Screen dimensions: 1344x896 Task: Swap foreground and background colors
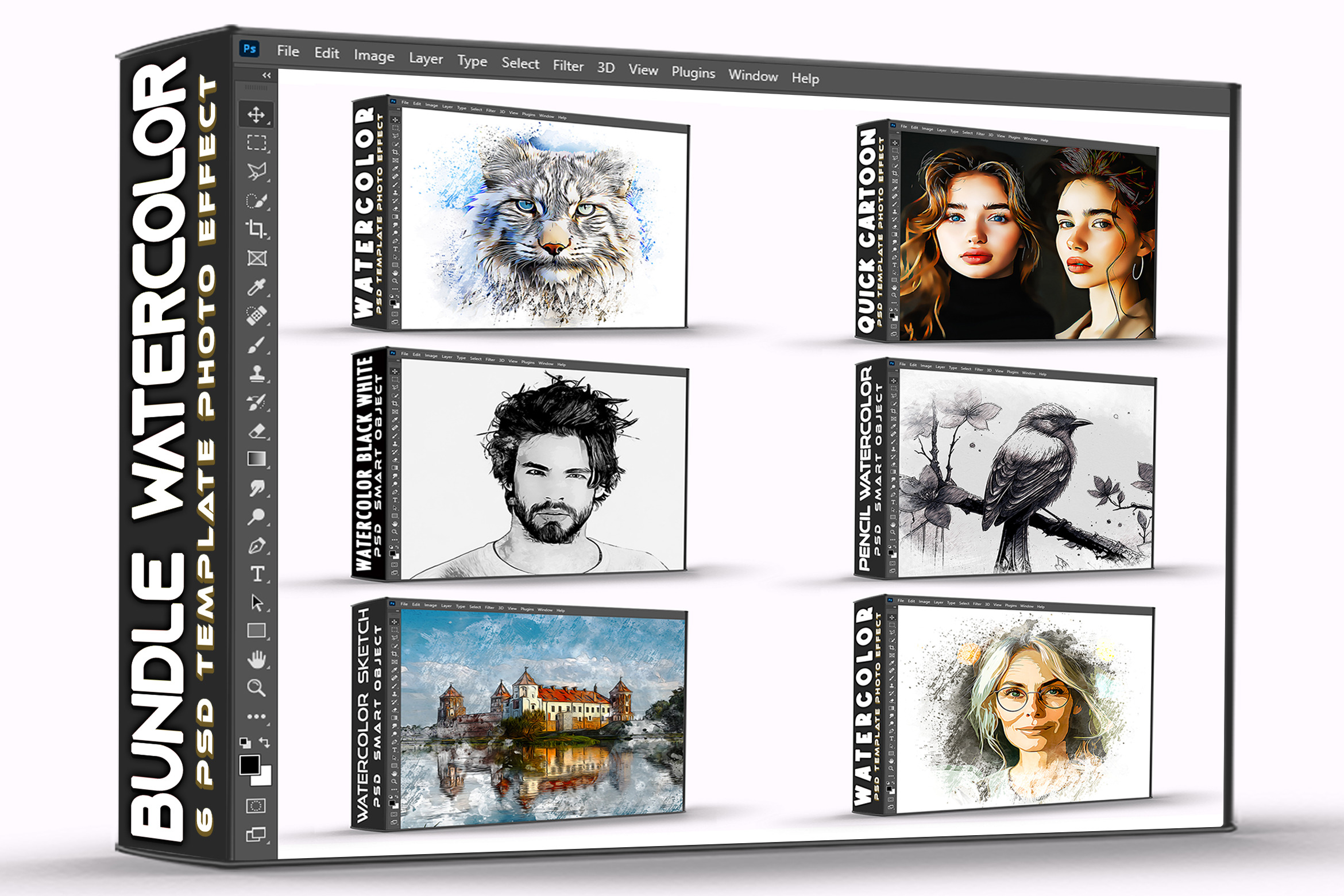tap(265, 742)
